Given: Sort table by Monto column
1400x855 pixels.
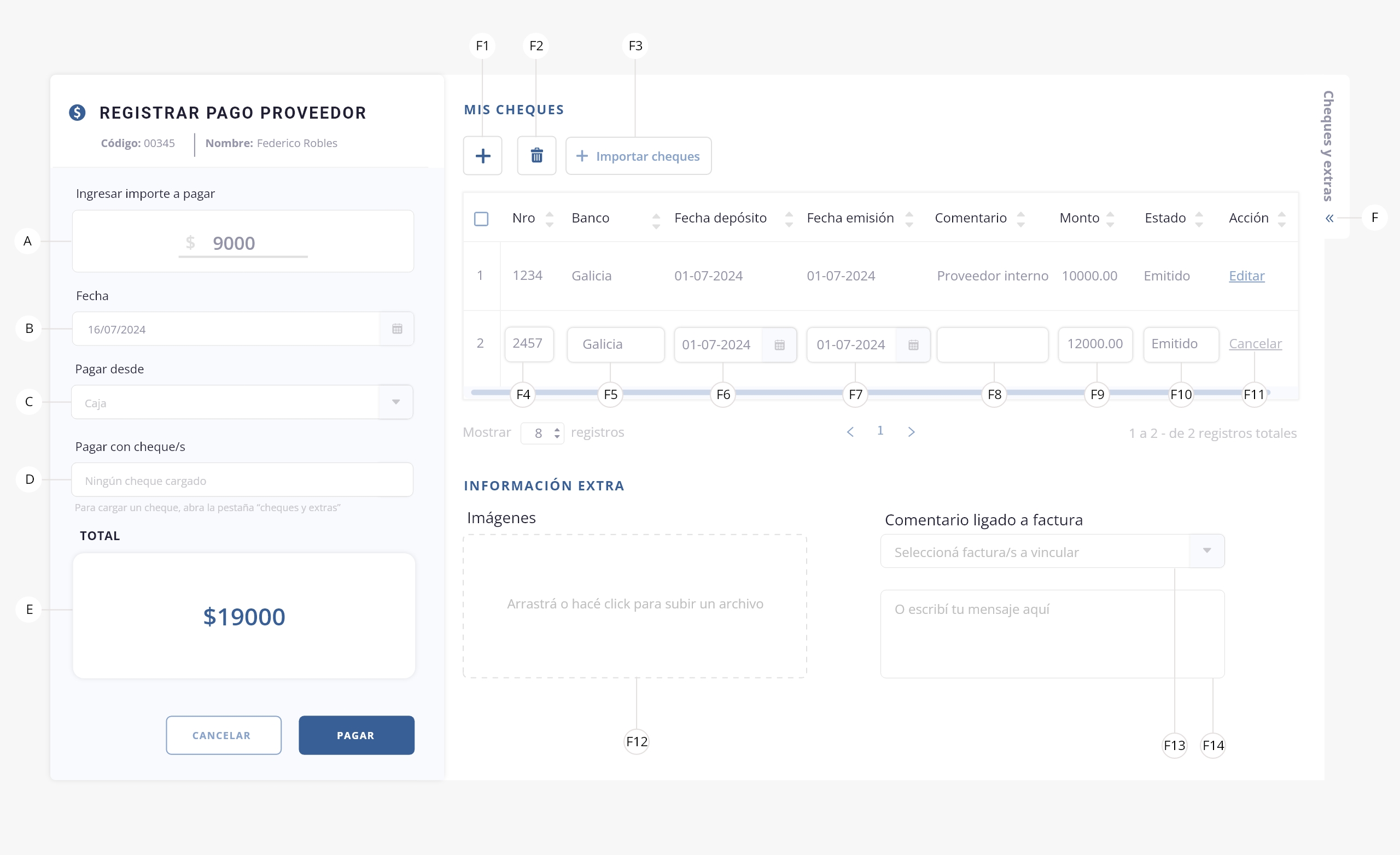Looking at the screenshot, I should [x=1110, y=219].
